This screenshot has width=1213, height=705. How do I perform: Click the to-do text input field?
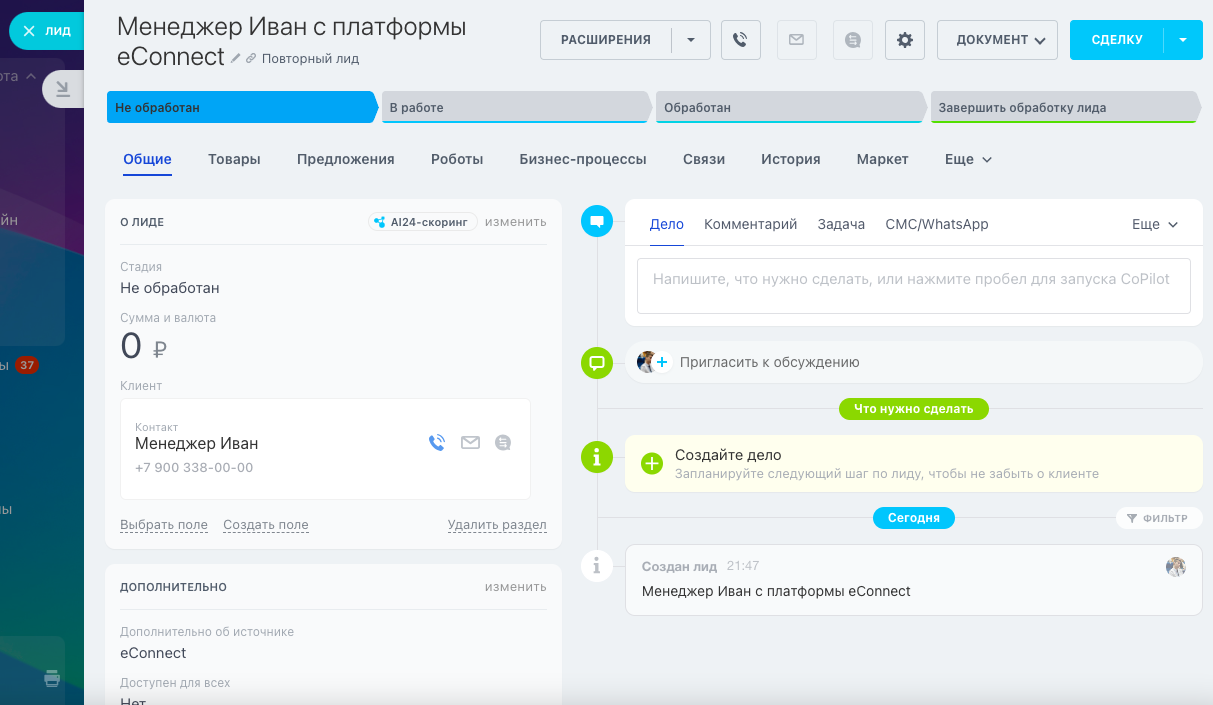pos(914,286)
